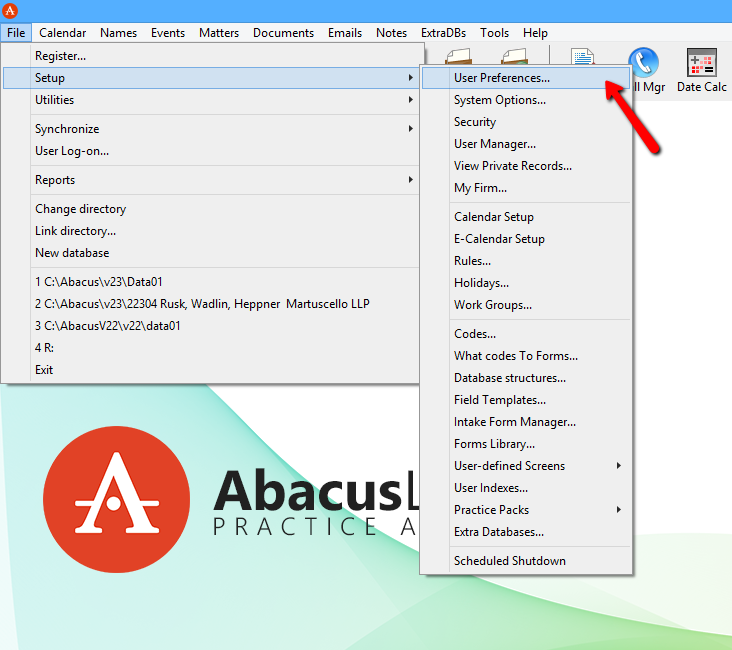732x650 pixels.
Task: Click the Call Mgr phone icon
Action: click(x=643, y=63)
